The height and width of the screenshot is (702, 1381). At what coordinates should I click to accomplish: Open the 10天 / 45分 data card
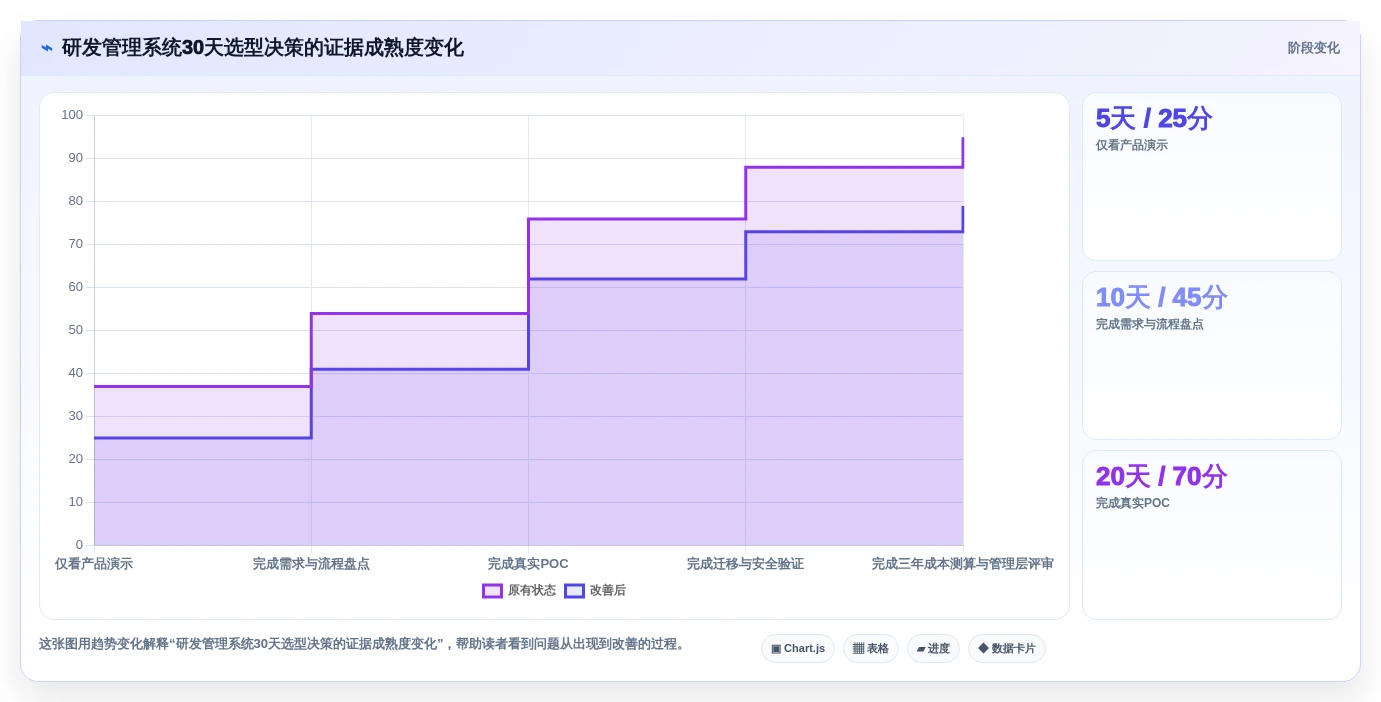point(1212,355)
